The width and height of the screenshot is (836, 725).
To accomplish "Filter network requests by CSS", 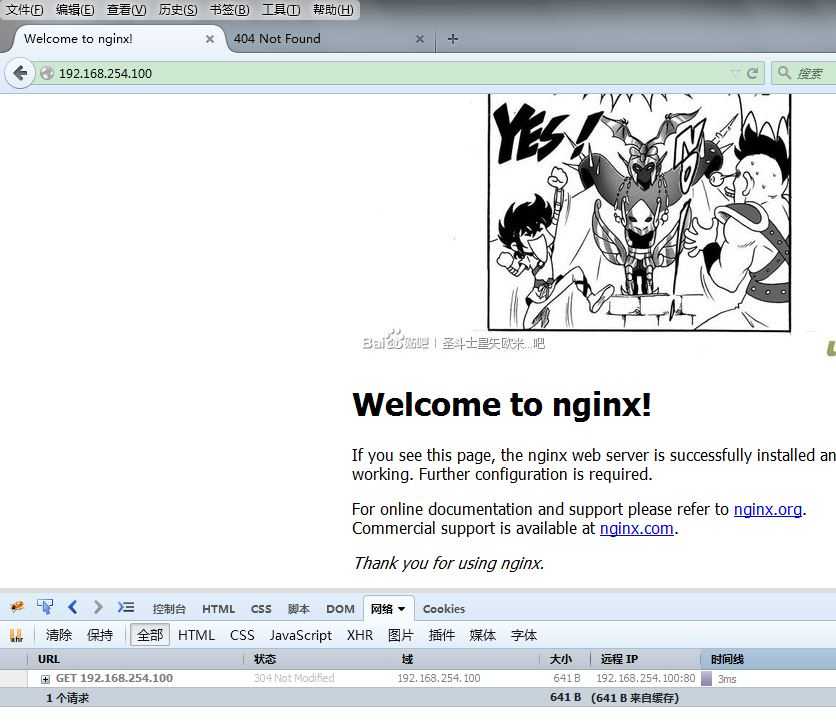I will [x=242, y=635].
